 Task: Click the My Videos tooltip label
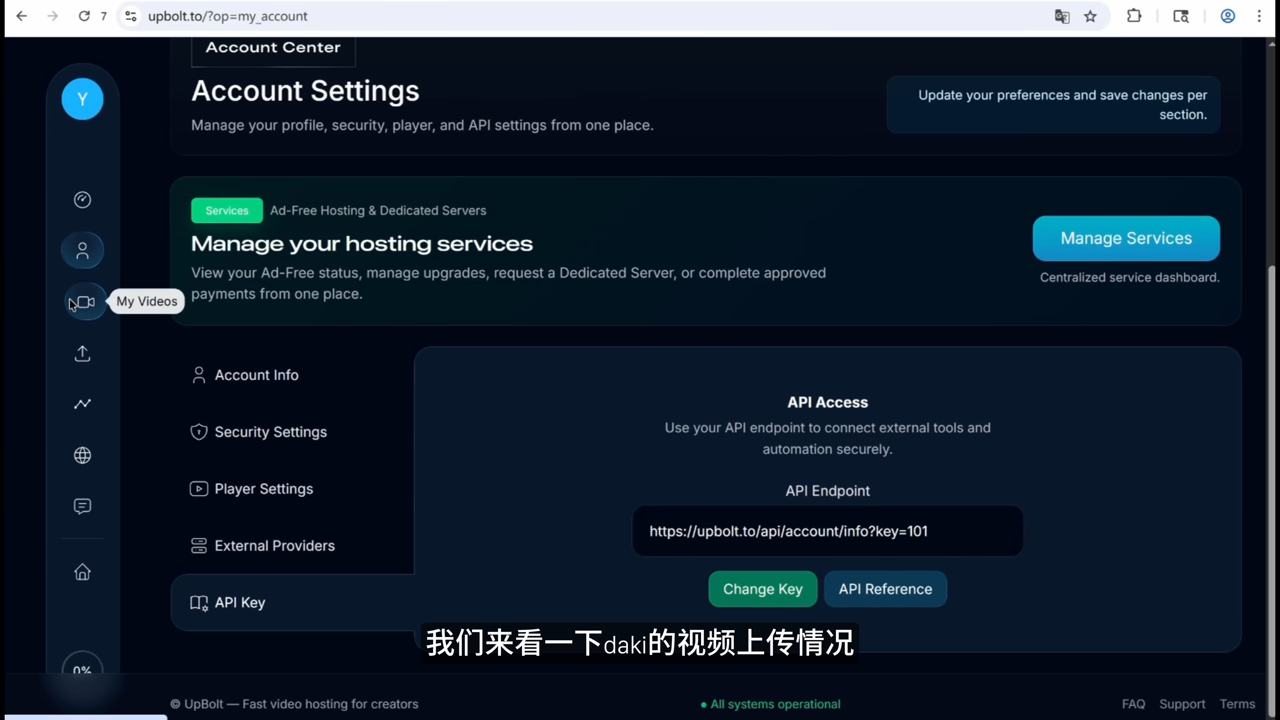click(x=147, y=301)
